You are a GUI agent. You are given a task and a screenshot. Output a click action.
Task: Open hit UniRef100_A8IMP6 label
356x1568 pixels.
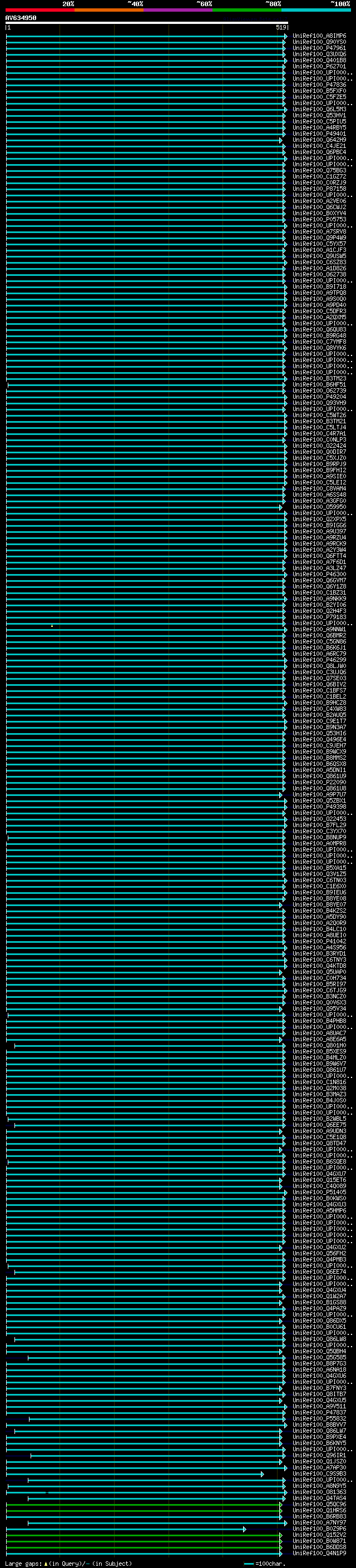(x=319, y=36)
